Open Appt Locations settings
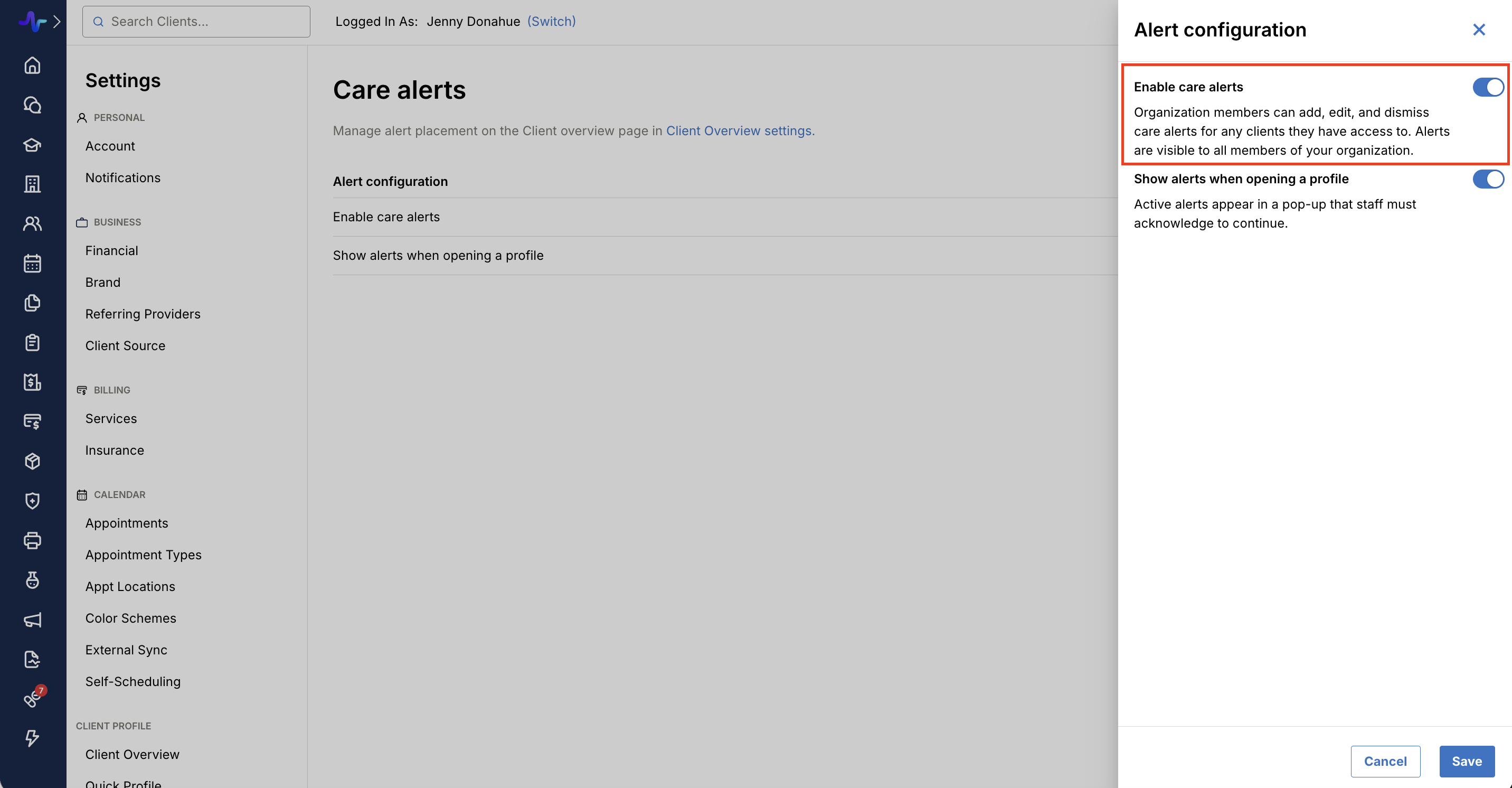The height and width of the screenshot is (788, 1512). (130, 587)
